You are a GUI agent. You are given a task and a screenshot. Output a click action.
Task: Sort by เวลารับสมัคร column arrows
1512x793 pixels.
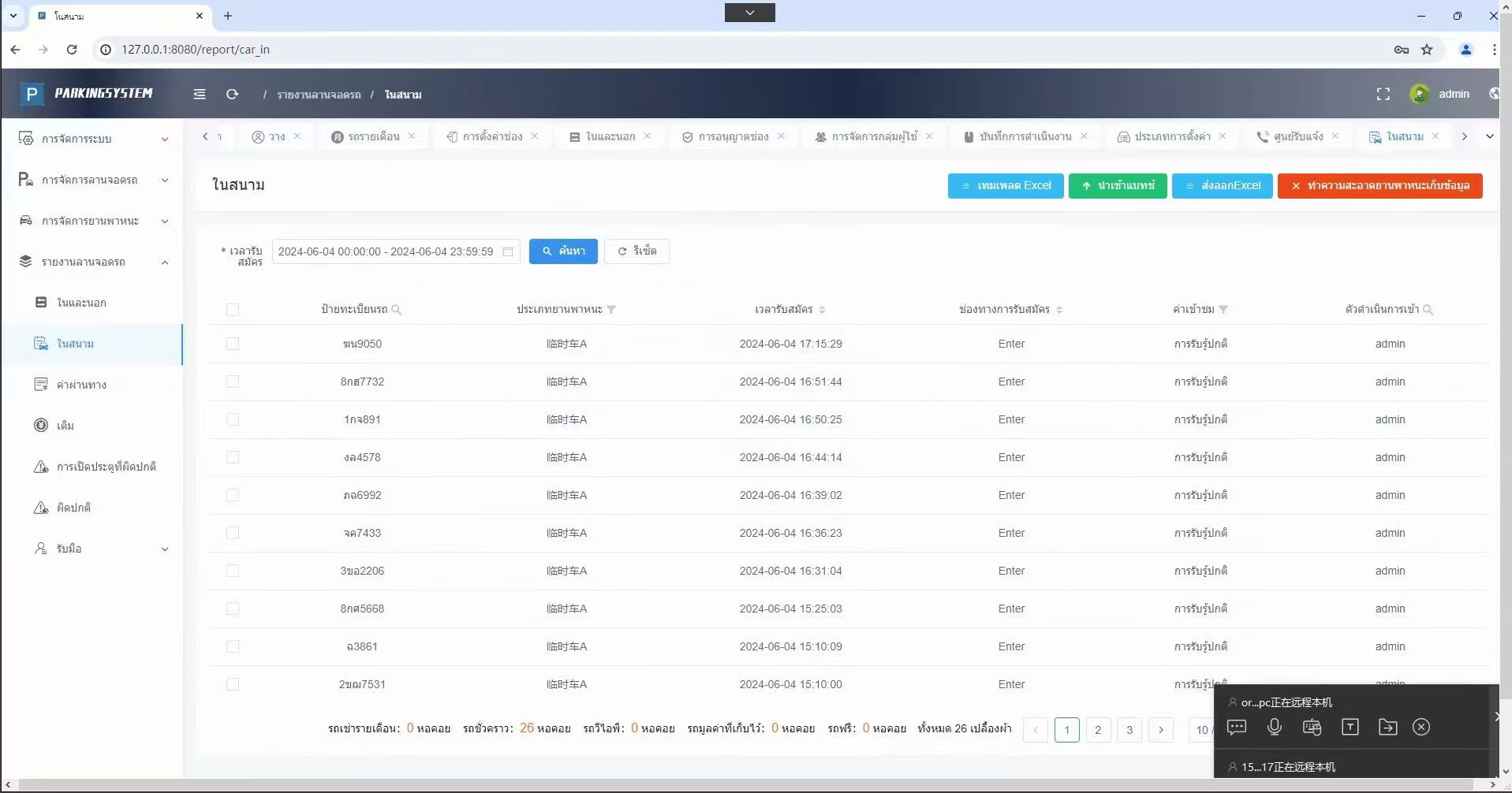822,310
